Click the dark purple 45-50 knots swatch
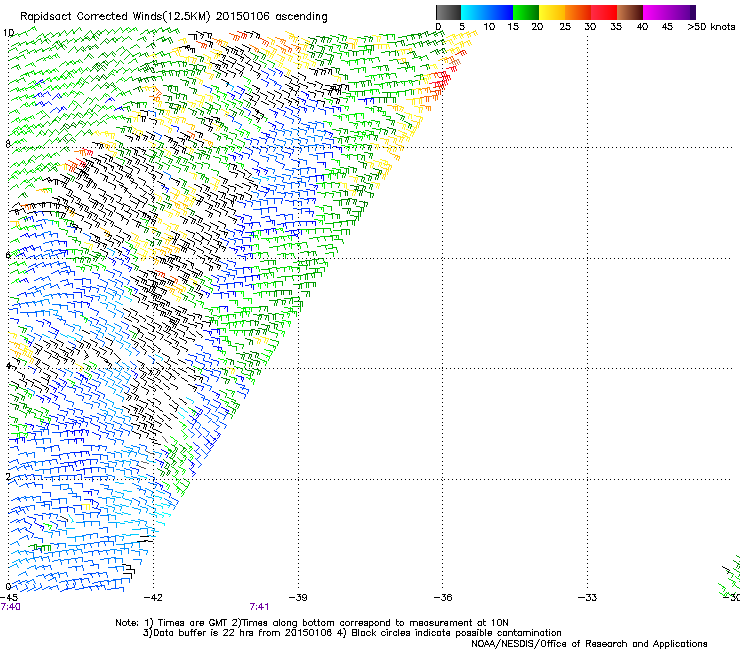The image size is (740, 650). click(x=682, y=12)
